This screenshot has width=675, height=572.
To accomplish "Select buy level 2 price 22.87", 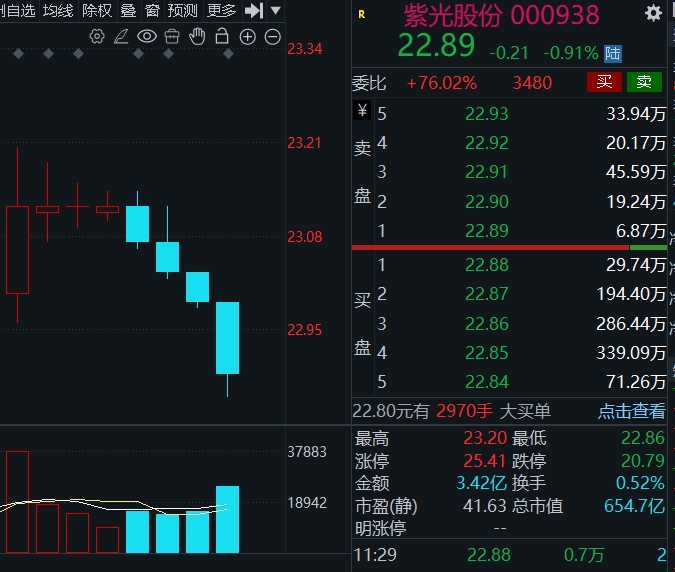I will (x=486, y=294).
